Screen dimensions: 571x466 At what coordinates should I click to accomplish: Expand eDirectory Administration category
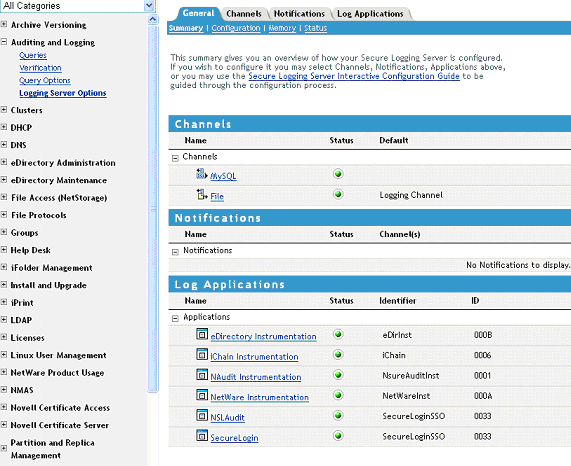point(4,162)
